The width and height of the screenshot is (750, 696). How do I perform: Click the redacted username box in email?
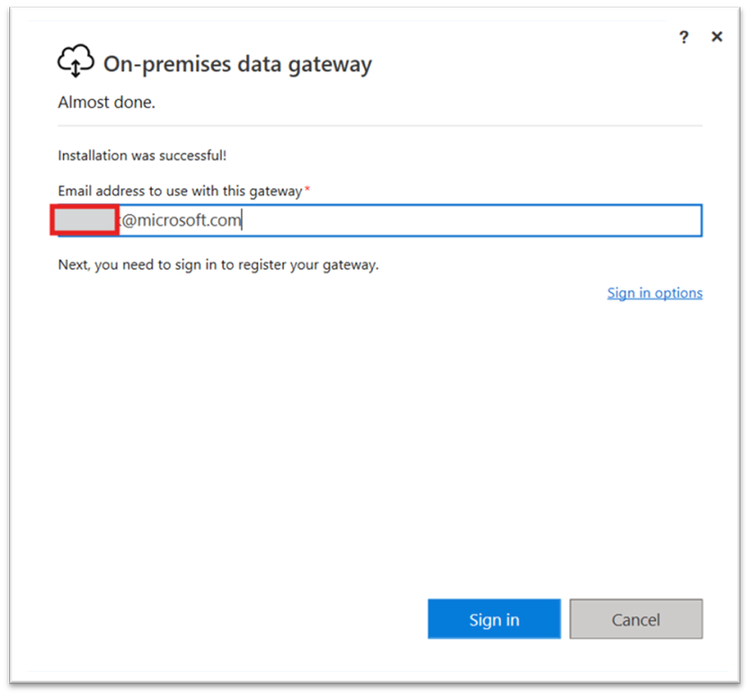(x=85, y=220)
